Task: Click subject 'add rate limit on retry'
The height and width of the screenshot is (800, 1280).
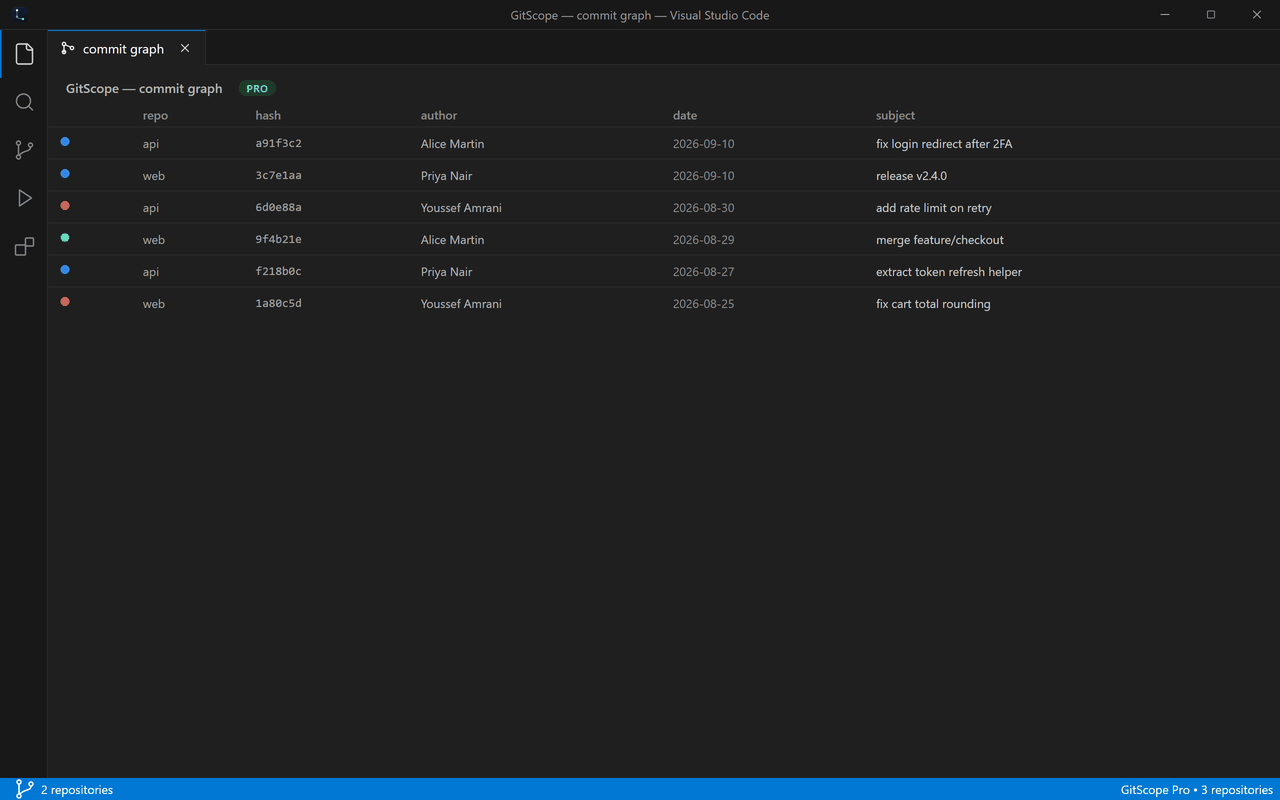Action: [x=934, y=208]
